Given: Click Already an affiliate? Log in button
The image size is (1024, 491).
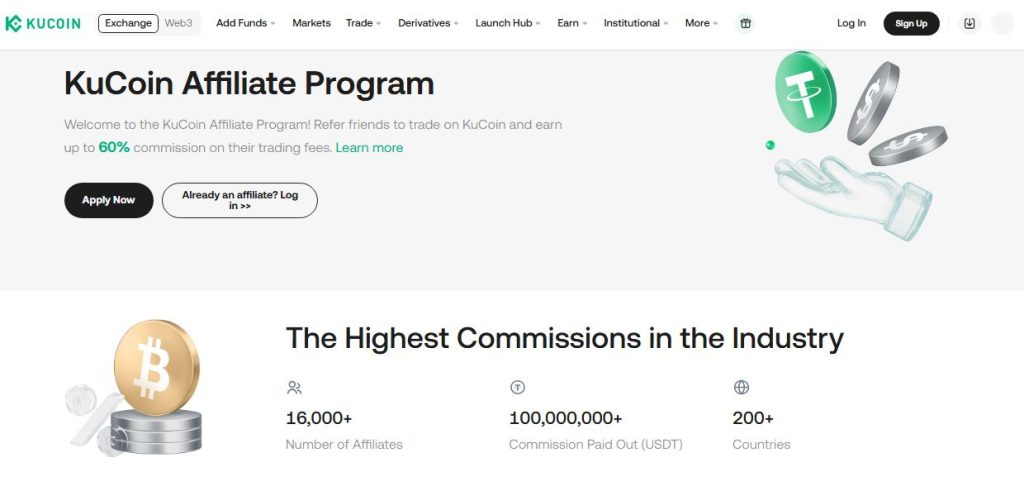Looking at the screenshot, I should coord(239,200).
